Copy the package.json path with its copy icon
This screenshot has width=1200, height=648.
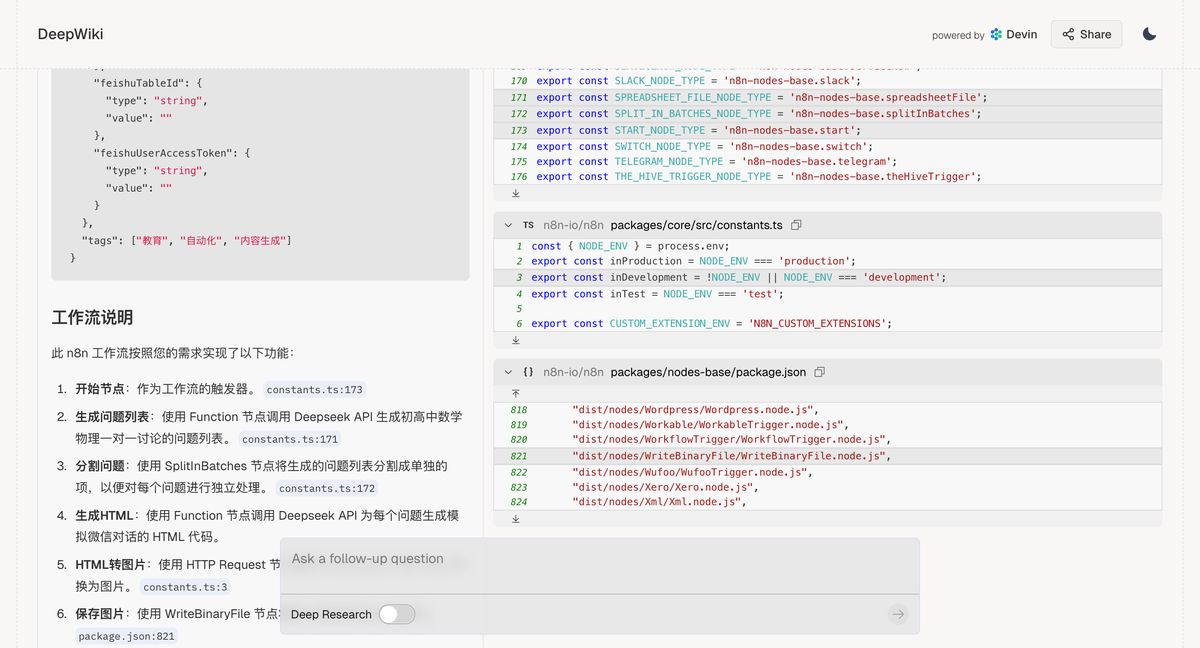click(819, 371)
